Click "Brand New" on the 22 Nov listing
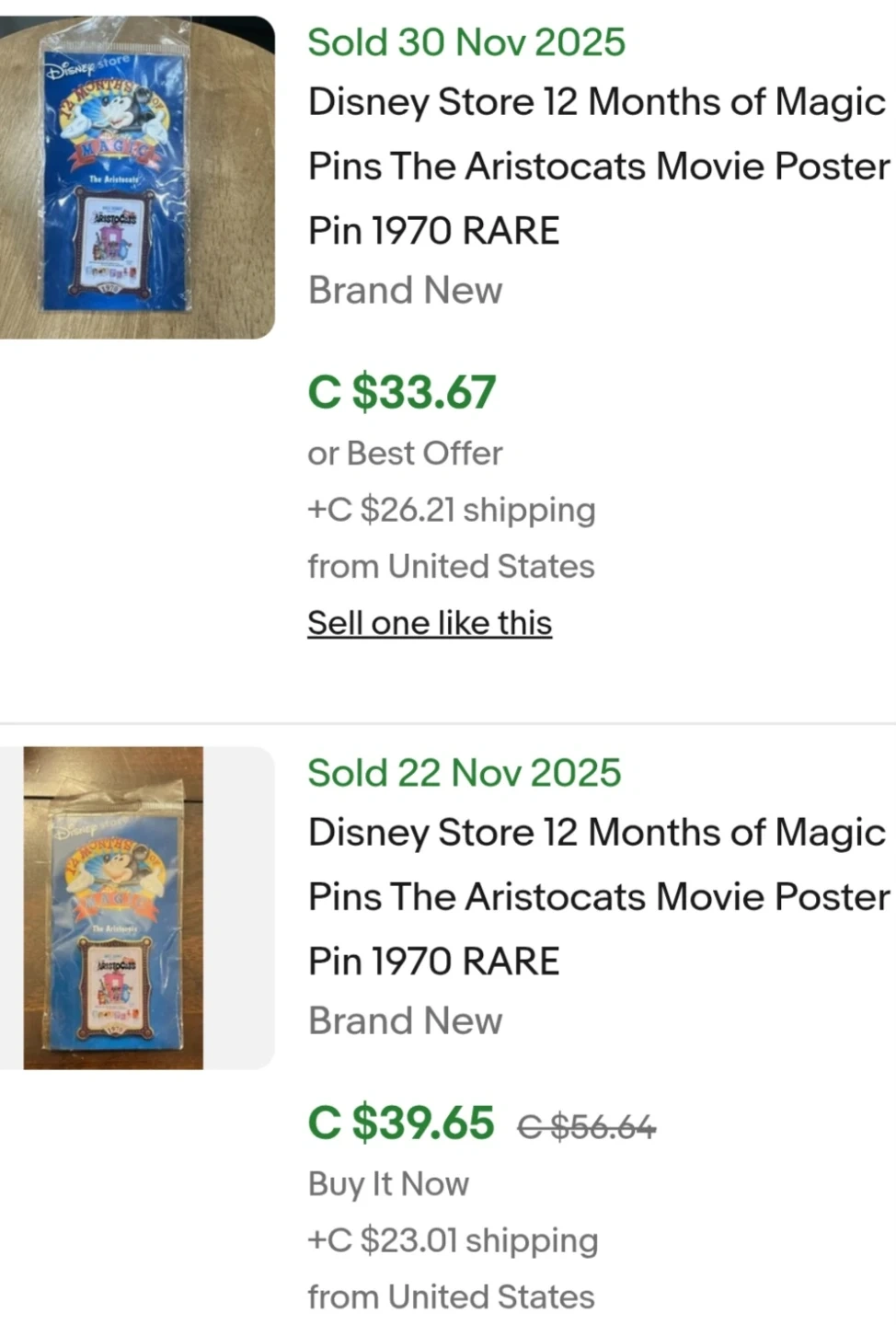The width and height of the screenshot is (896, 1325). pos(405,1021)
